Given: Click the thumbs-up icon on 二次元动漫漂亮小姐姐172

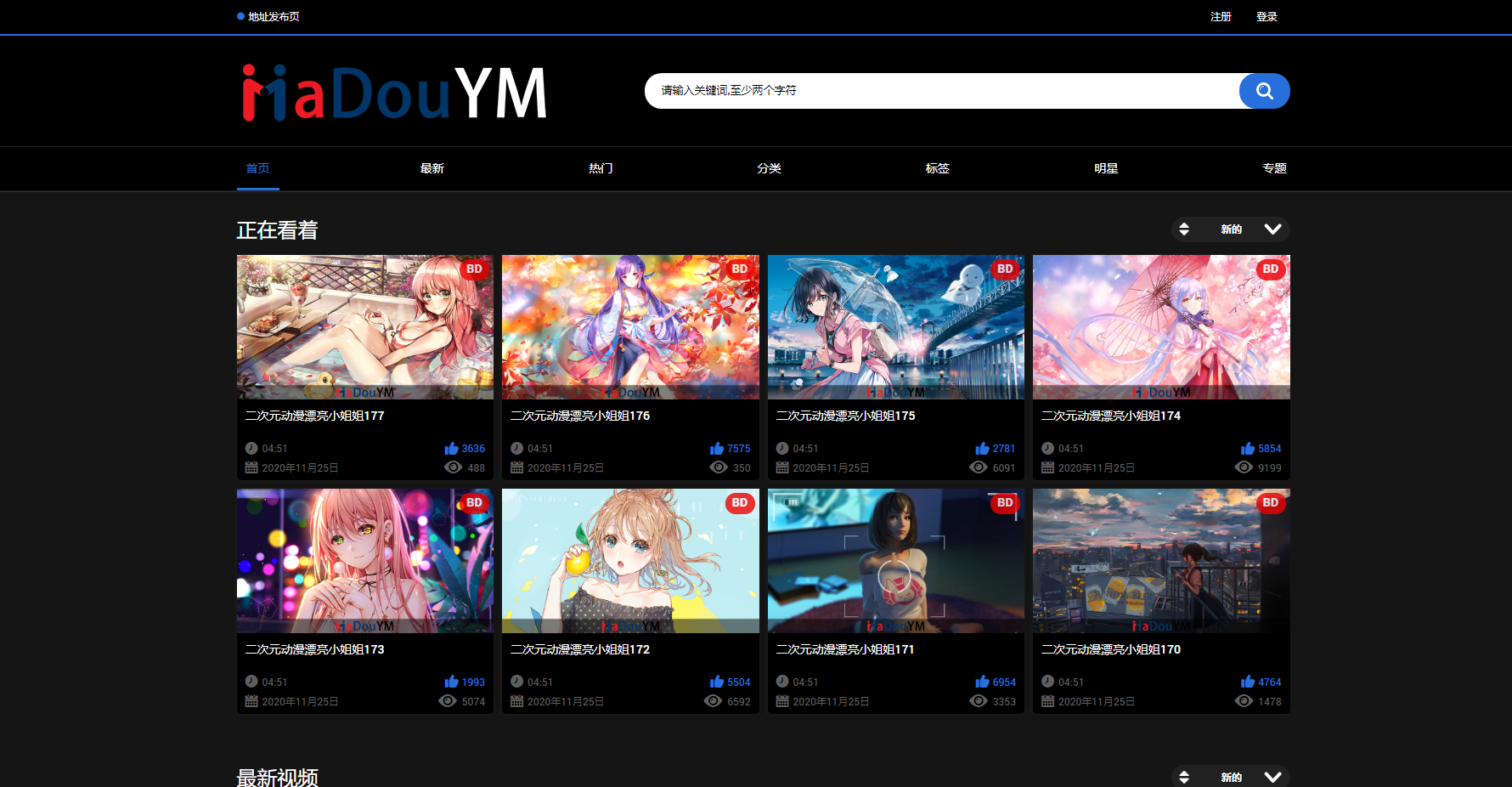Looking at the screenshot, I should click(715, 682).
